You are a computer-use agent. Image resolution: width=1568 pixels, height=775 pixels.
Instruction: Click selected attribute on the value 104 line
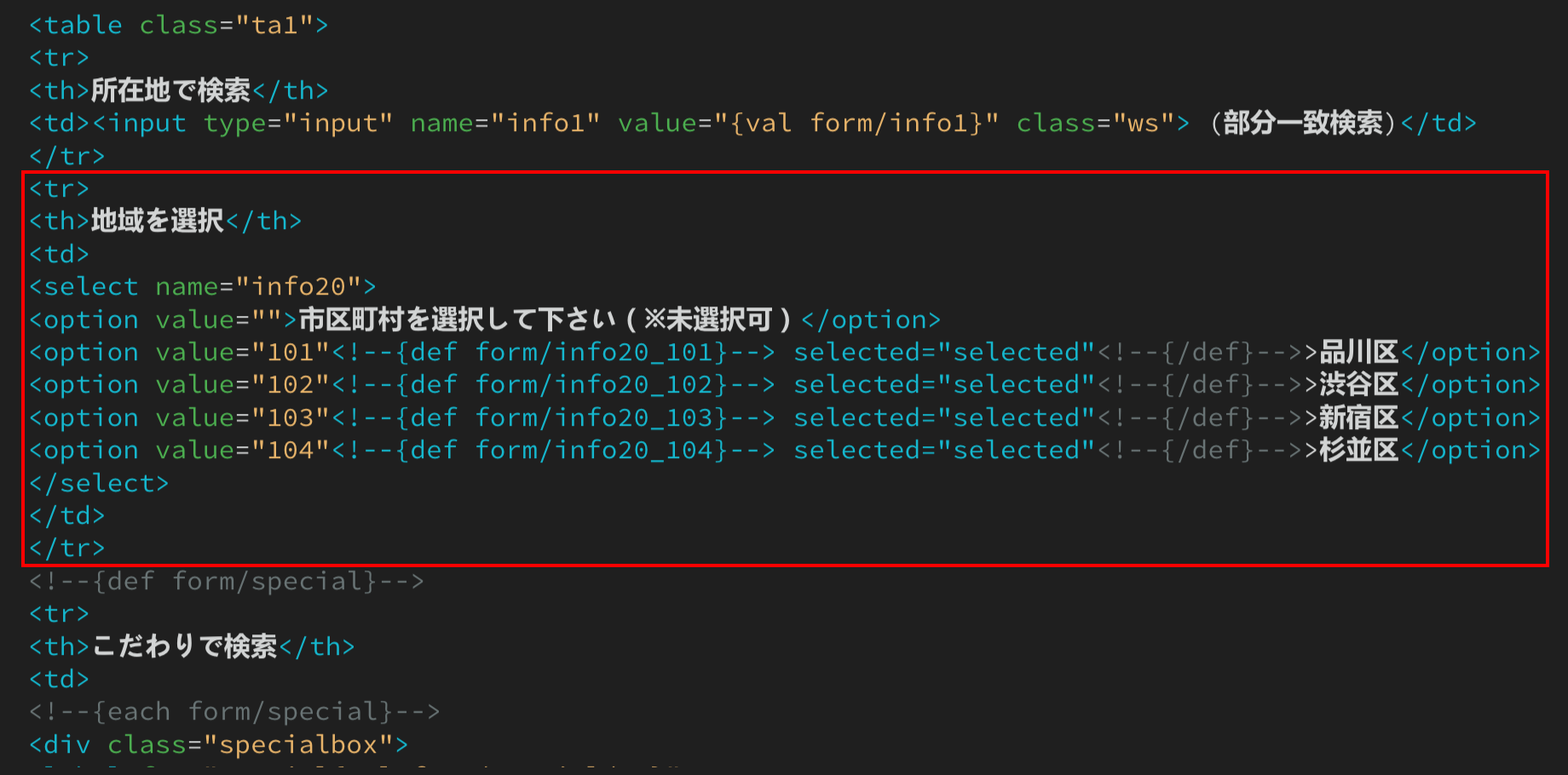tap(944, 451)
